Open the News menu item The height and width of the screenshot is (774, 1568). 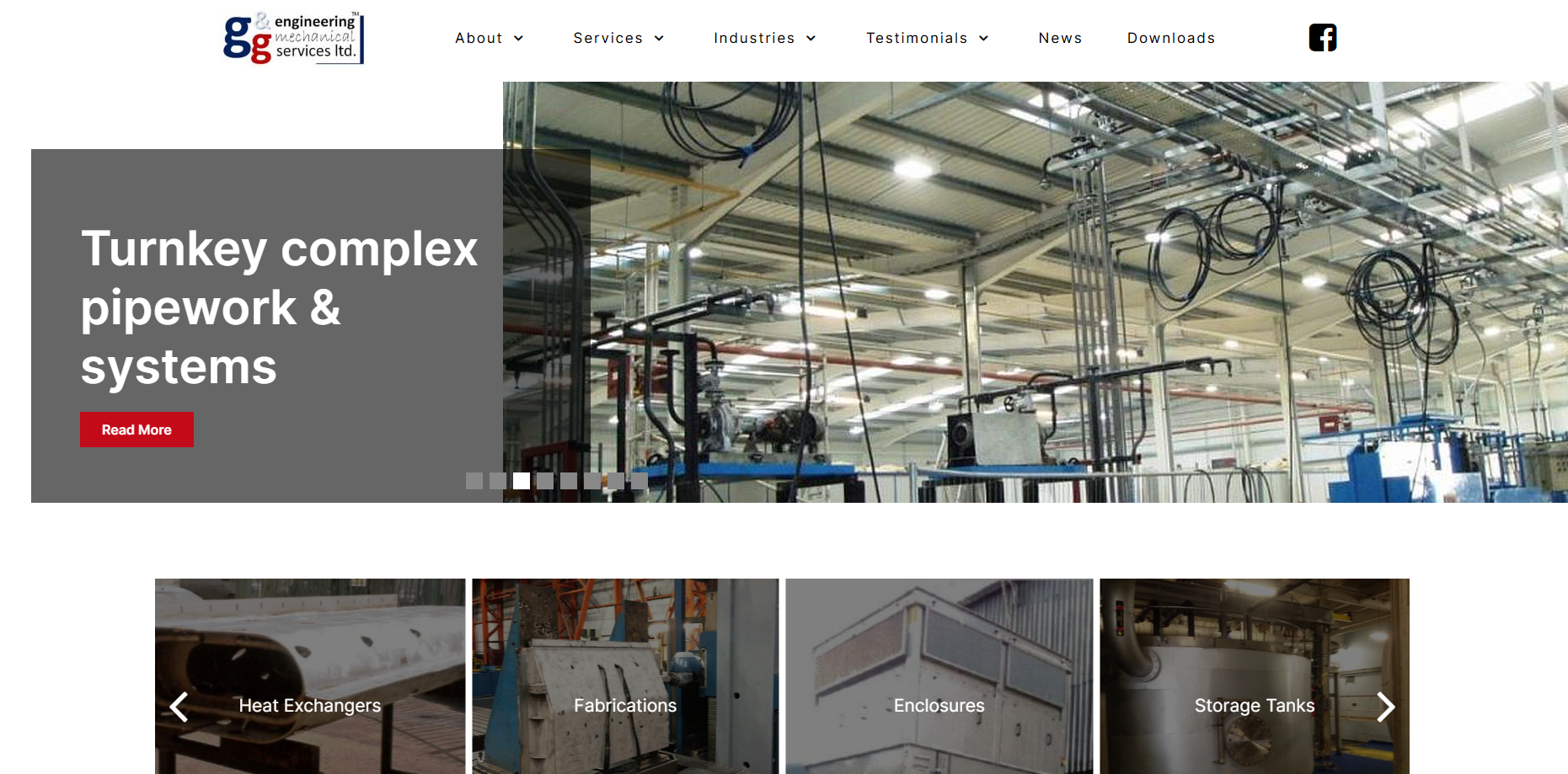coord(1060,38)
